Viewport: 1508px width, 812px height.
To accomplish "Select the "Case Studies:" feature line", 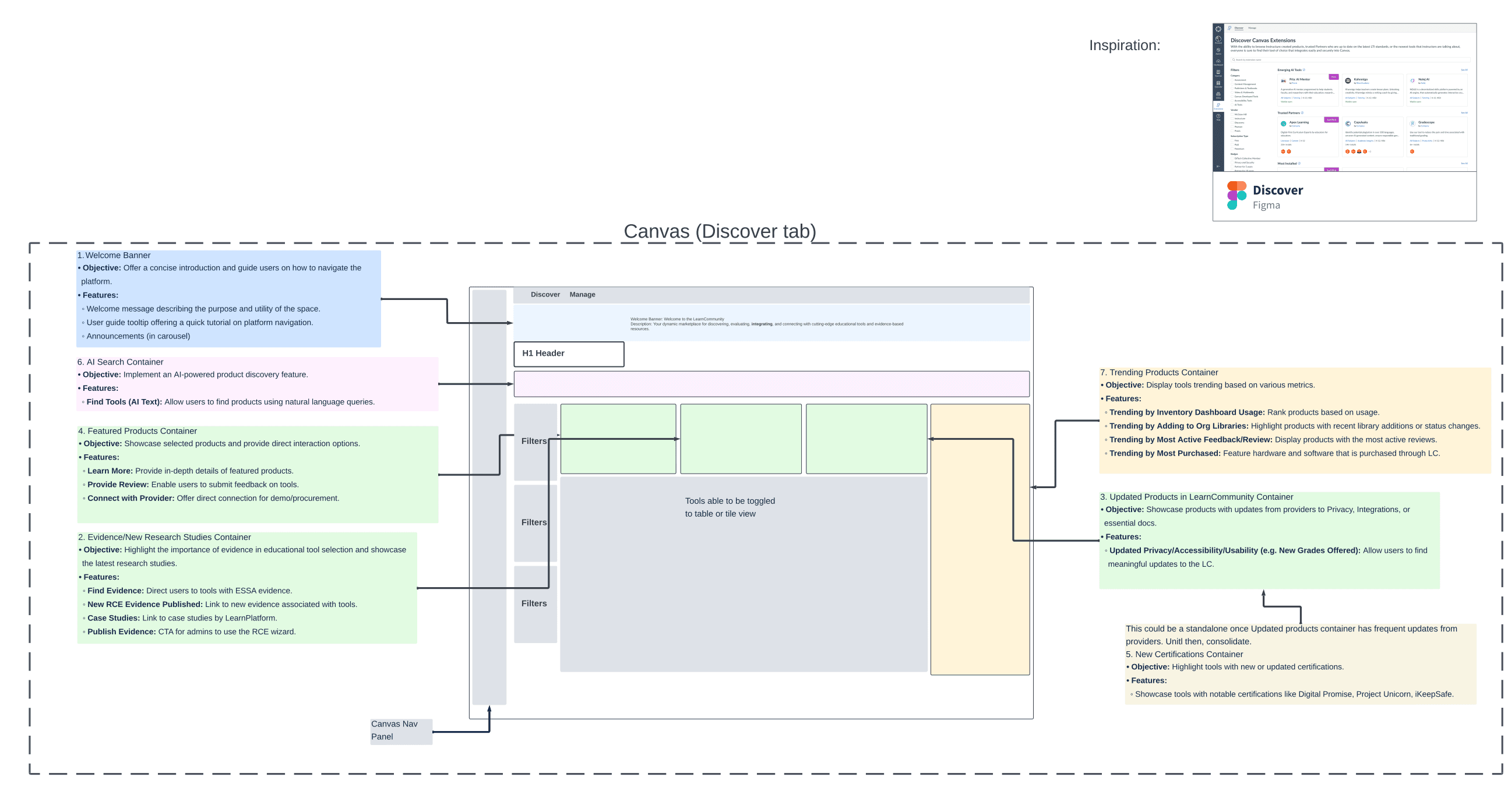I will pyautogui.click(x=179, y=619).
